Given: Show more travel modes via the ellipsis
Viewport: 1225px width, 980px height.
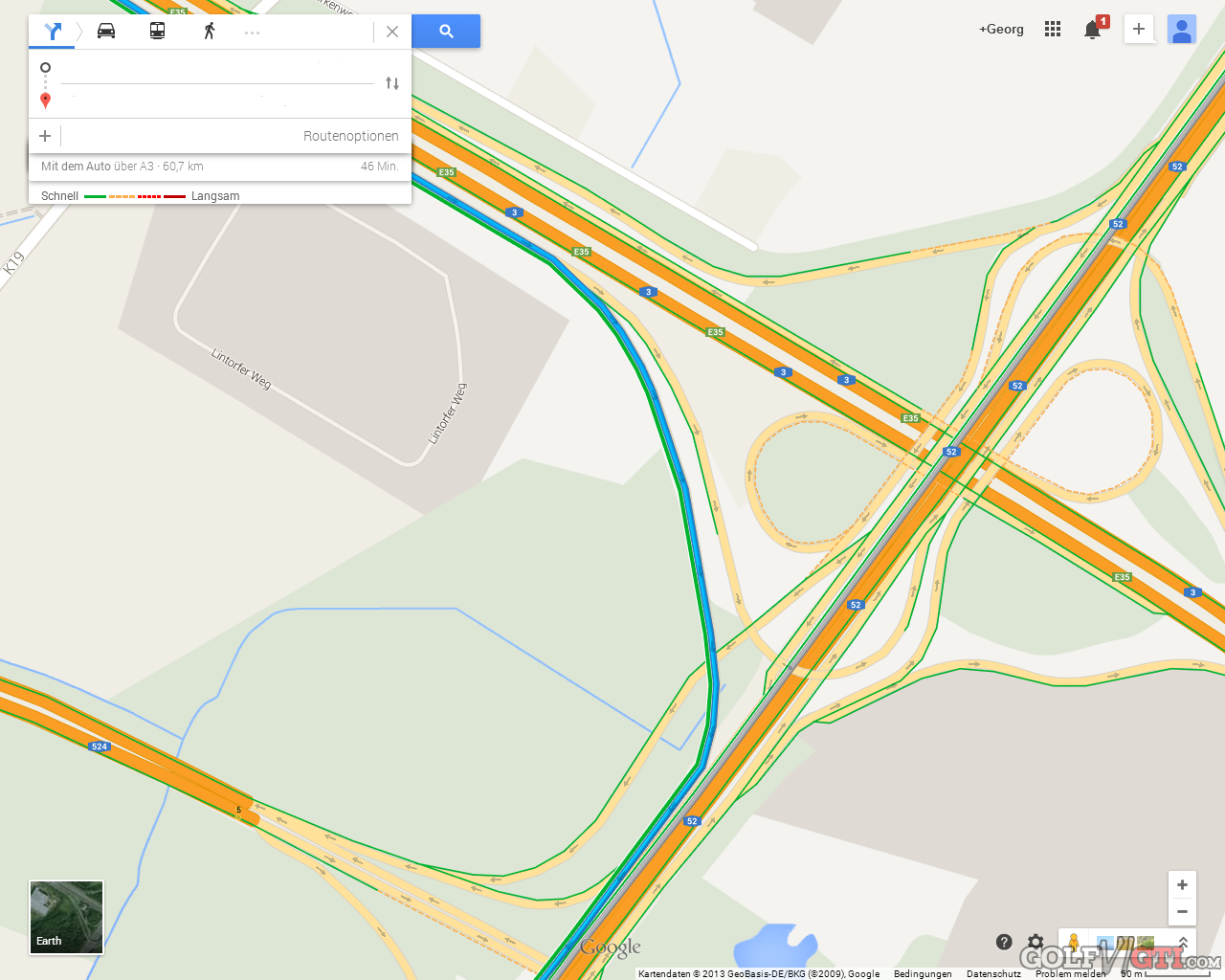Looking at the screenshot, I should [x=252, y=33].
